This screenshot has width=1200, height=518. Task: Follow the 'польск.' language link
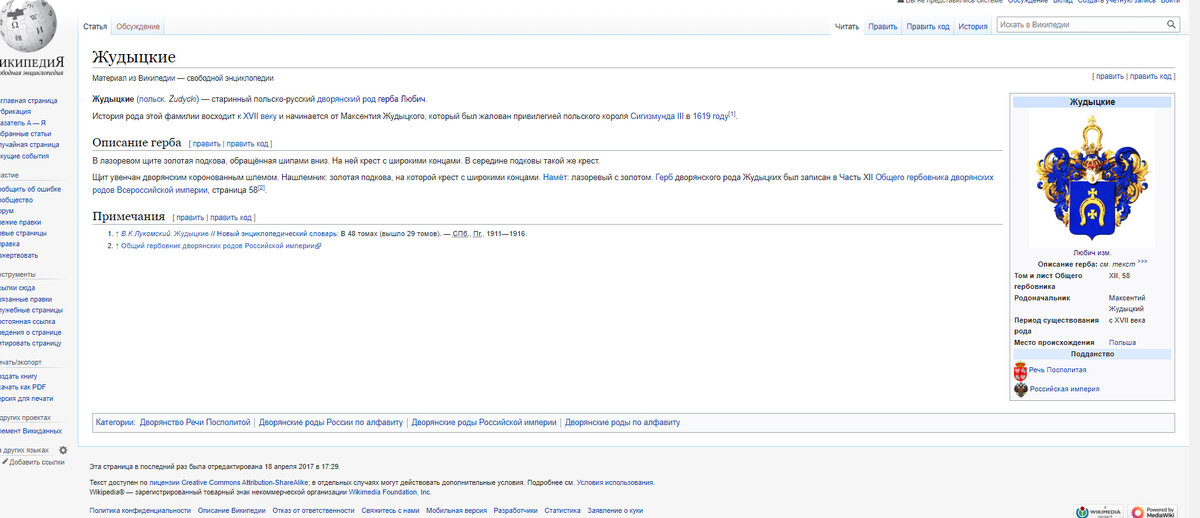click(152, 99)
